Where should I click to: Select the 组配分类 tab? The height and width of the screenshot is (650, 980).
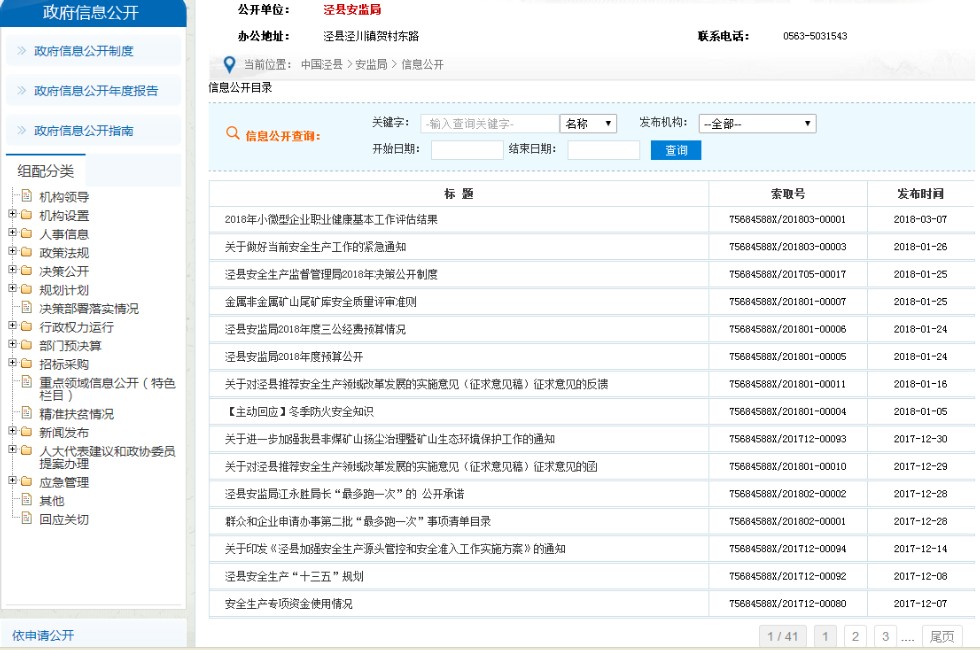coord(46,171)
